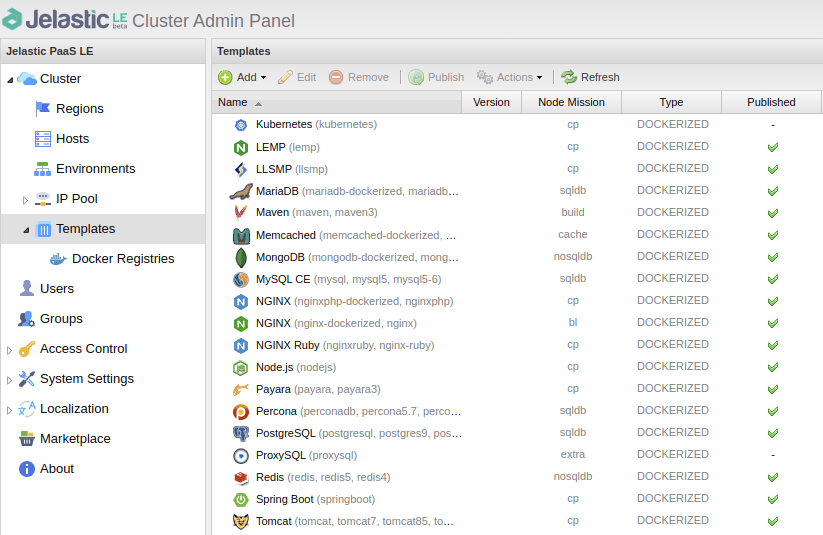Refresh the templates list

pyautogui.click(x=590, y=78)
